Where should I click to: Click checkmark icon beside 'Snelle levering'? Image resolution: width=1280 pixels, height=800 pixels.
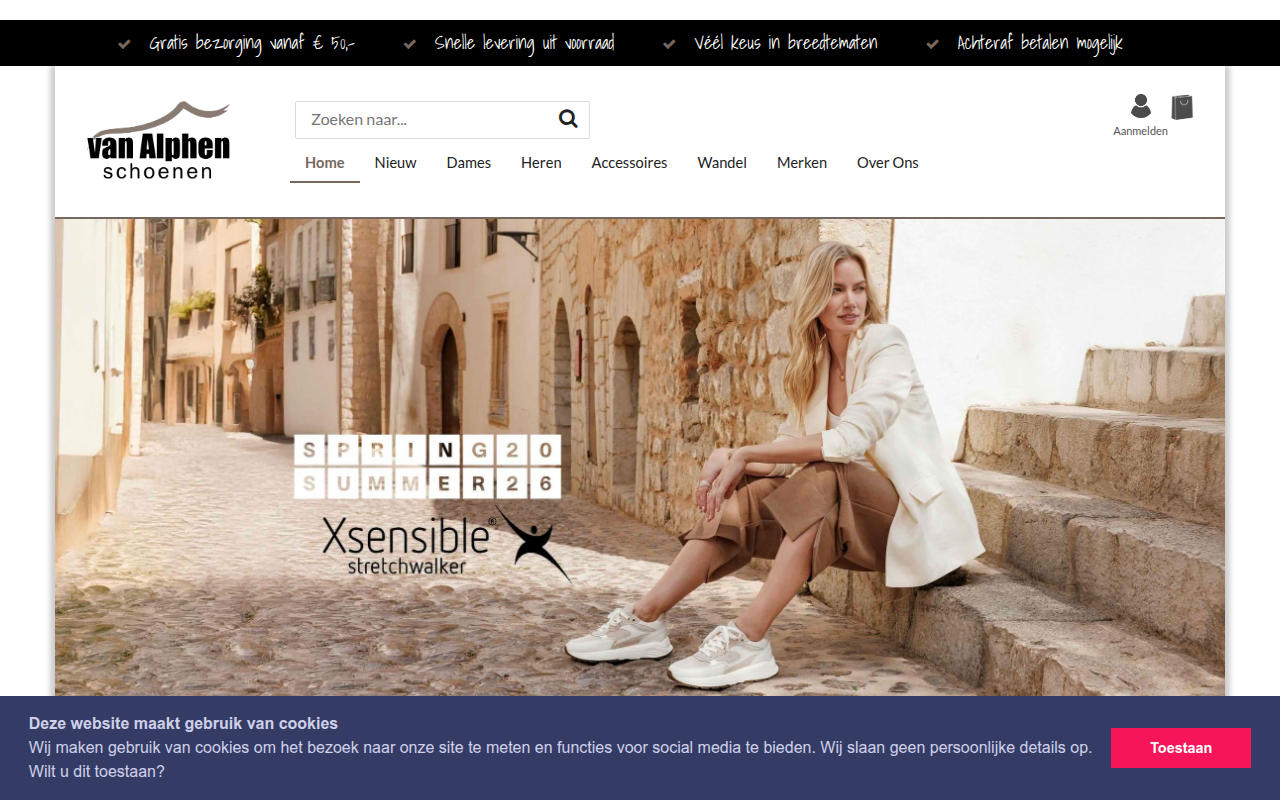click(x=410, y=44)
